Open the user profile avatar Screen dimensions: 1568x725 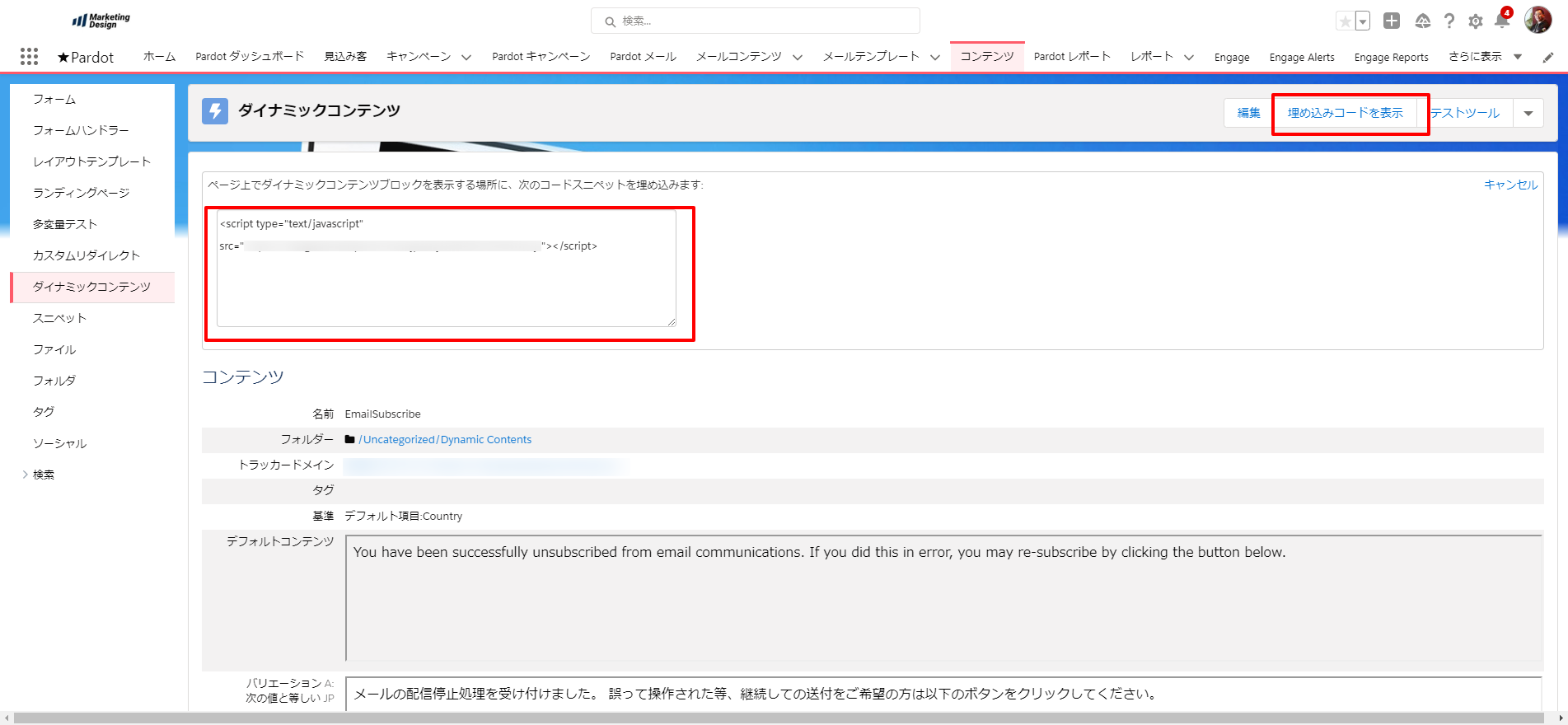click(1538, 20)
